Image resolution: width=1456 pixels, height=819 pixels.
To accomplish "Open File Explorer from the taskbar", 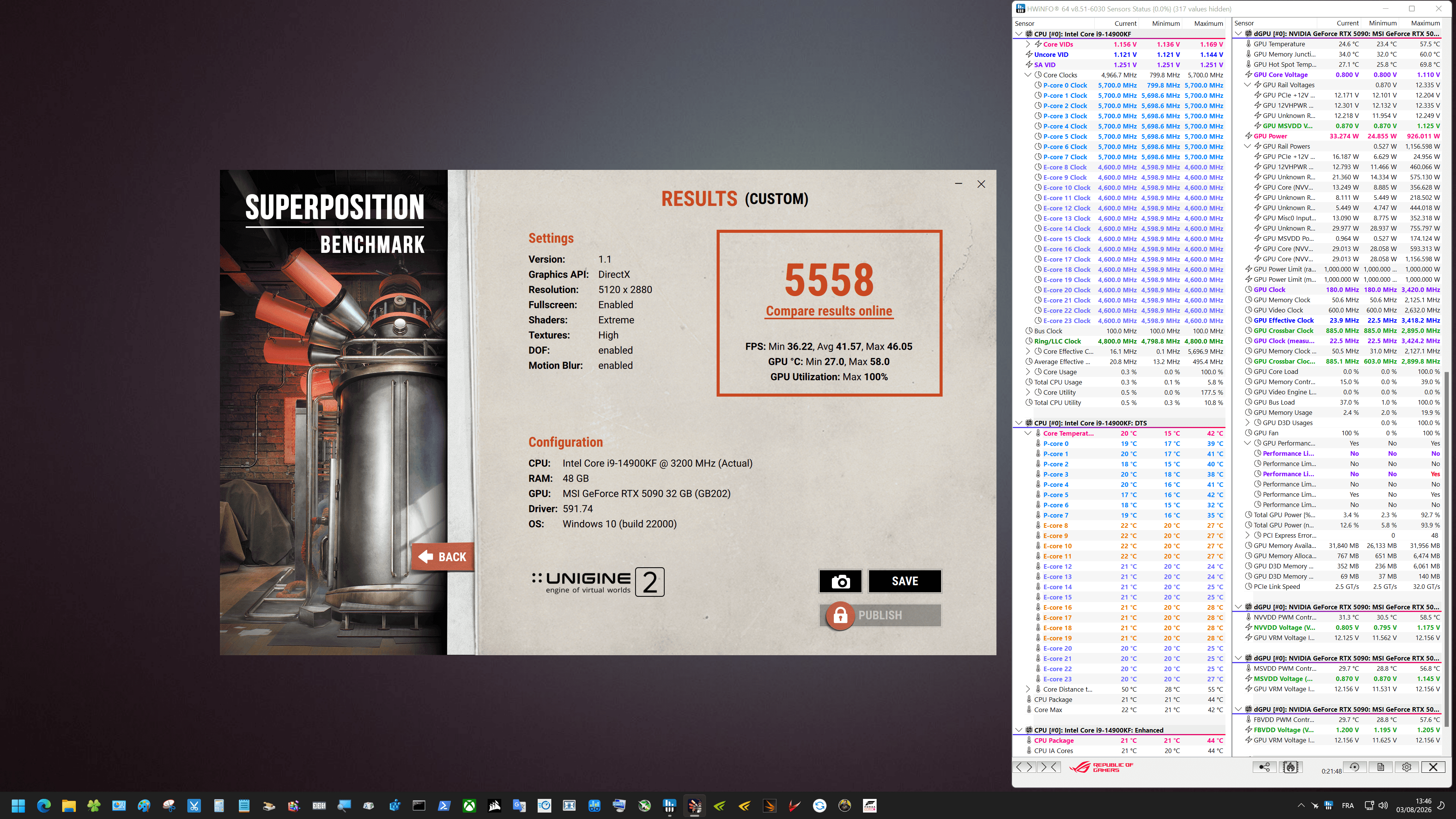I will tap(69, 805).
